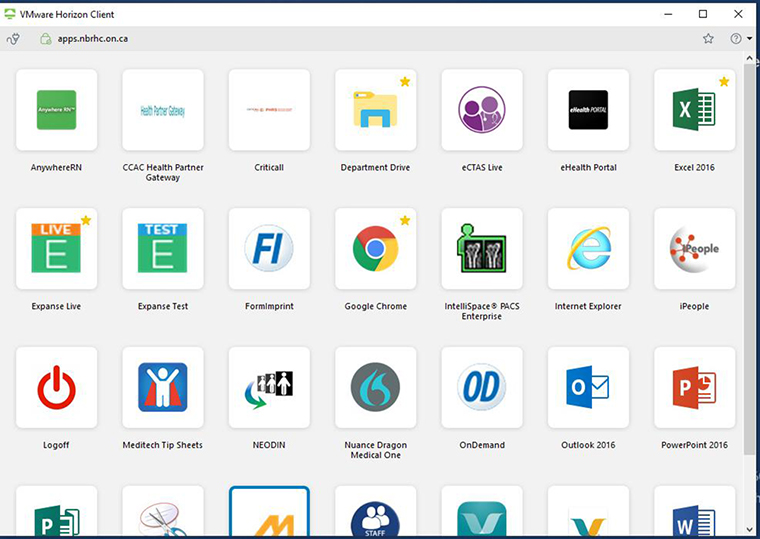
Task: Click the scrollbar up arrow
Action: [749, 59]
